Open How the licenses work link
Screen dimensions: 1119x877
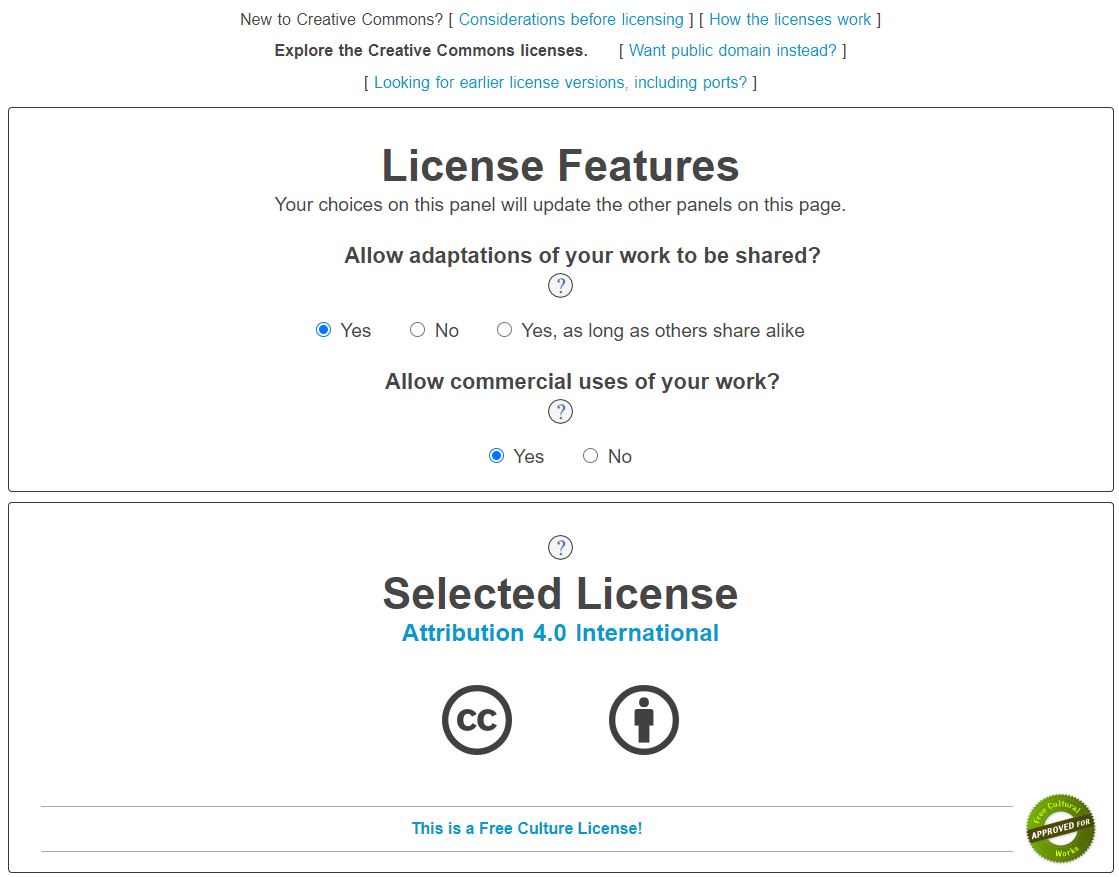point(790,19)
